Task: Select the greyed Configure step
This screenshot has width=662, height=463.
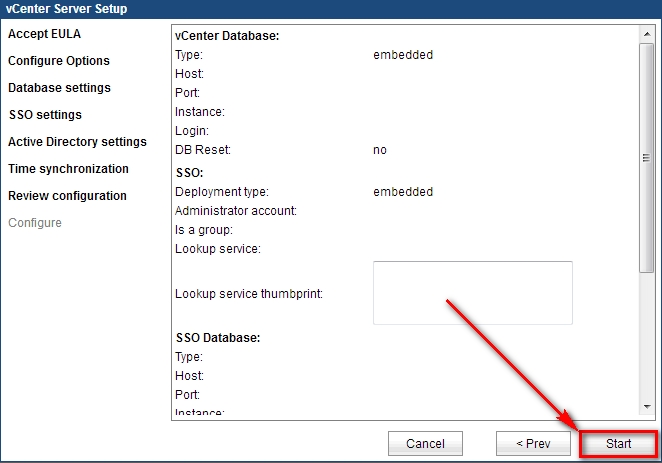Action: coord(35,223)
